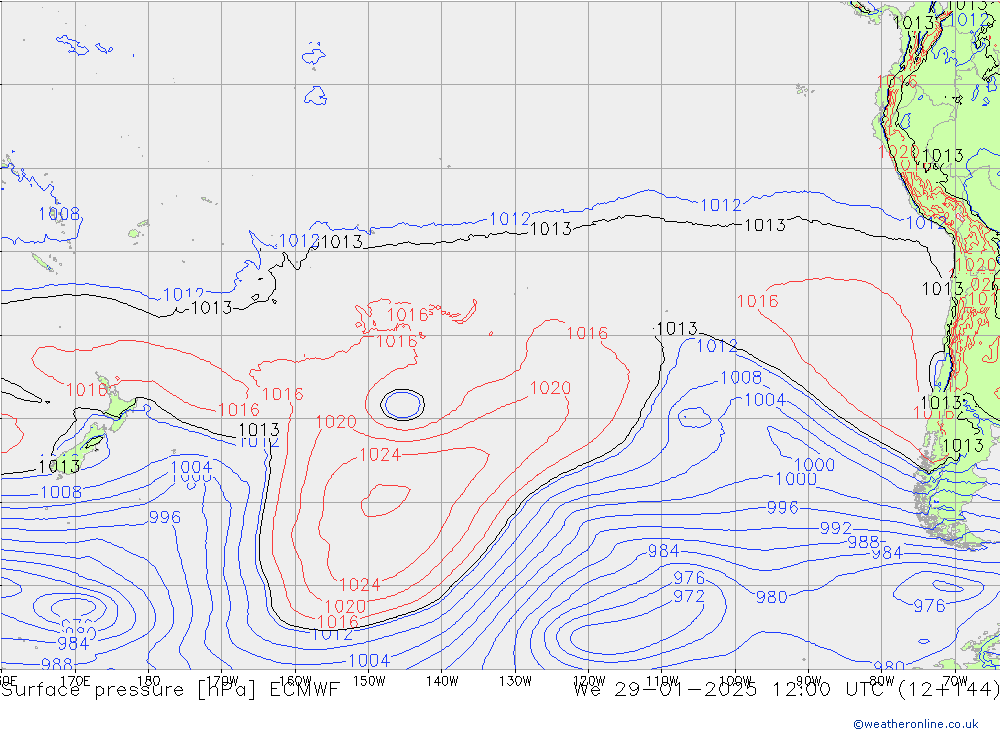Screen dimensions: 1000x733
Task: Click the double-ringed closed contour in the central Pacific
Action: pos(402,404)
